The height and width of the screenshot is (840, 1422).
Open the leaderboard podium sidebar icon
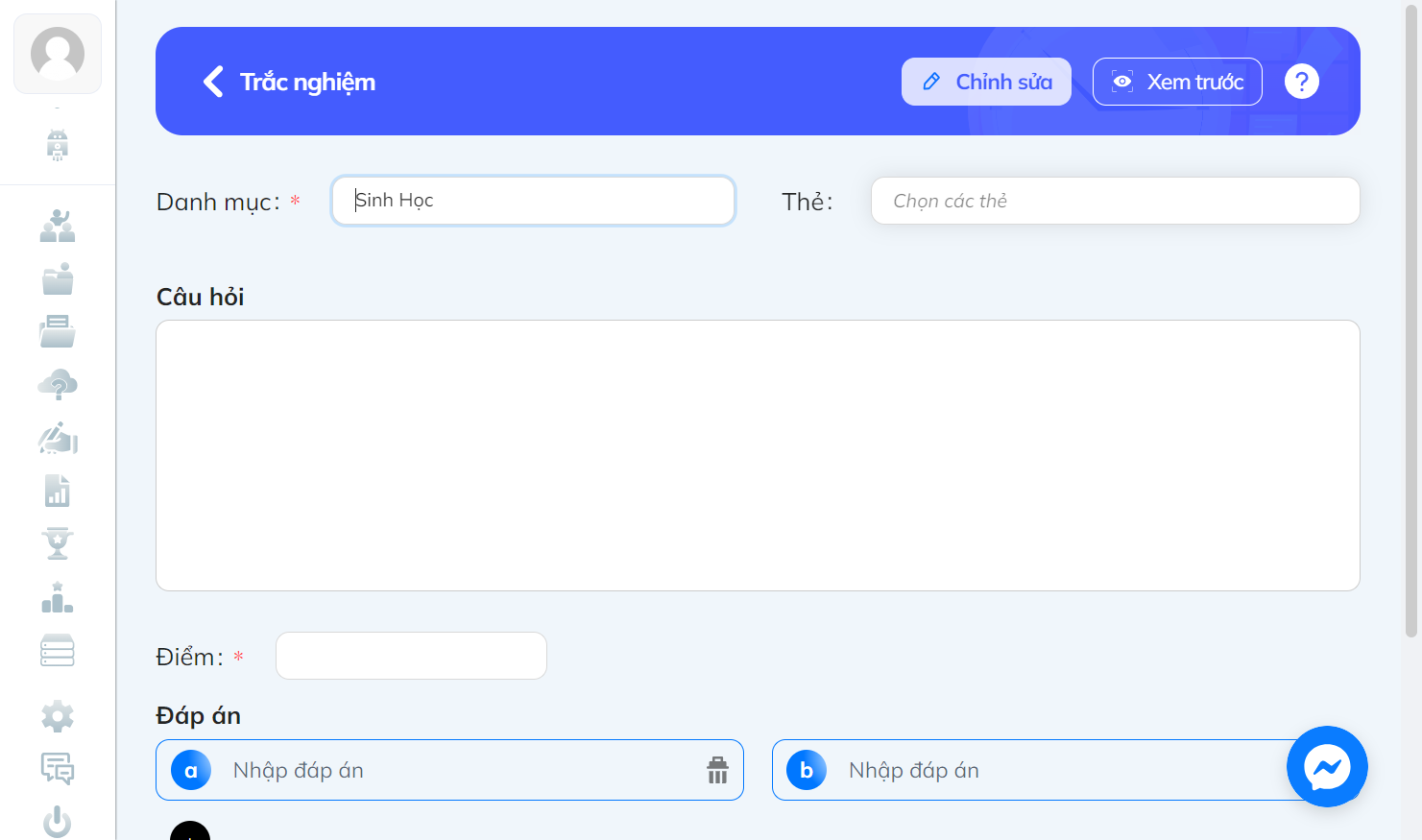[58, 597]
